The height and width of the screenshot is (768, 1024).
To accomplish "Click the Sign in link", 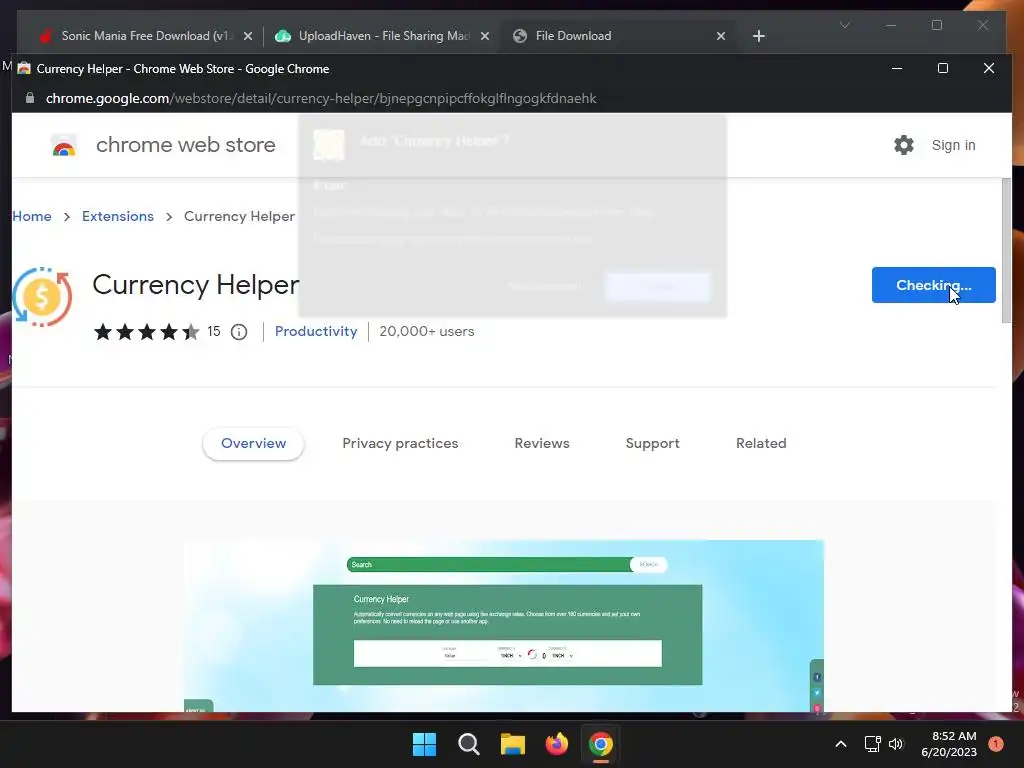I will (953, 145).
